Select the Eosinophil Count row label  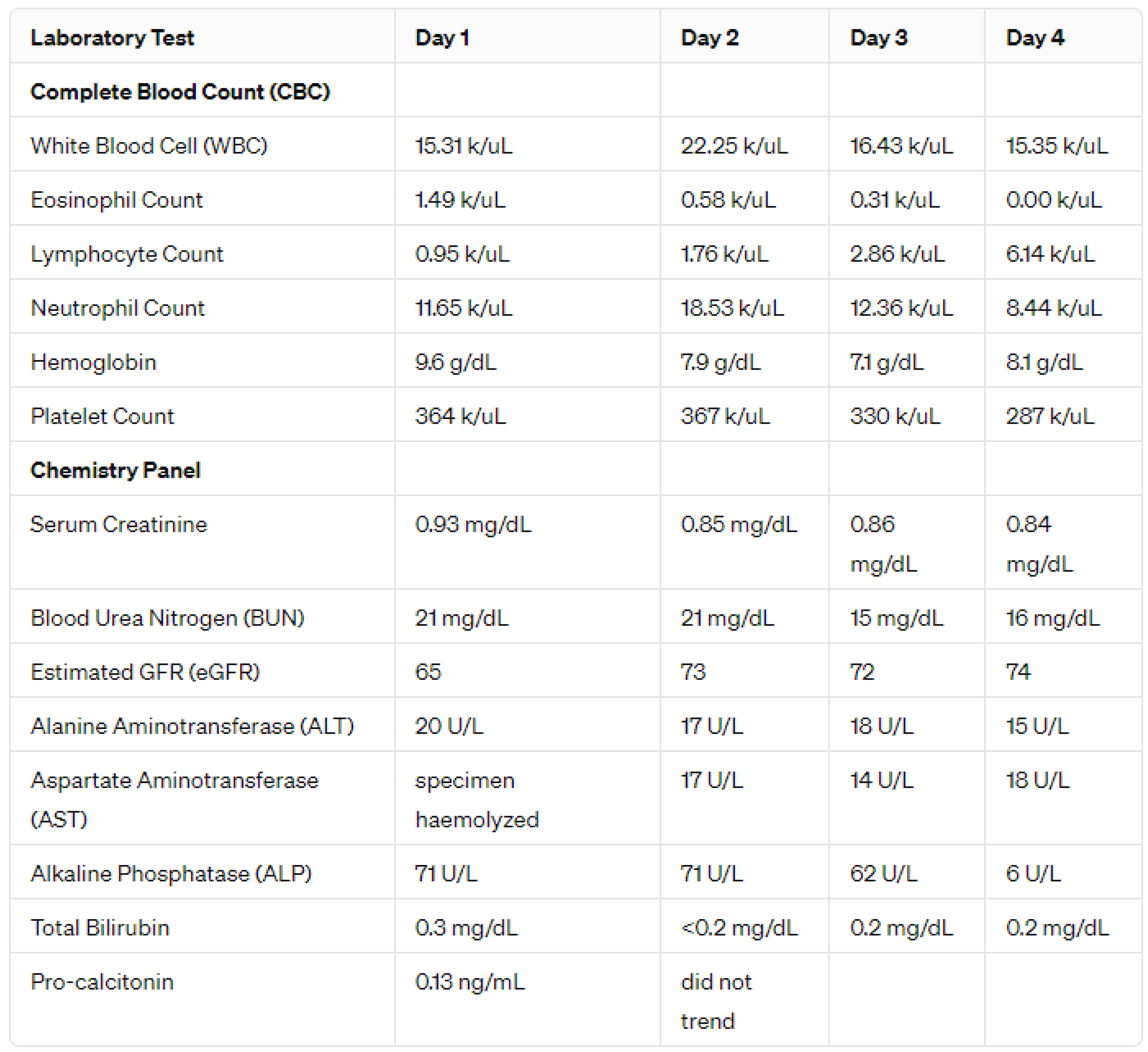116,200
